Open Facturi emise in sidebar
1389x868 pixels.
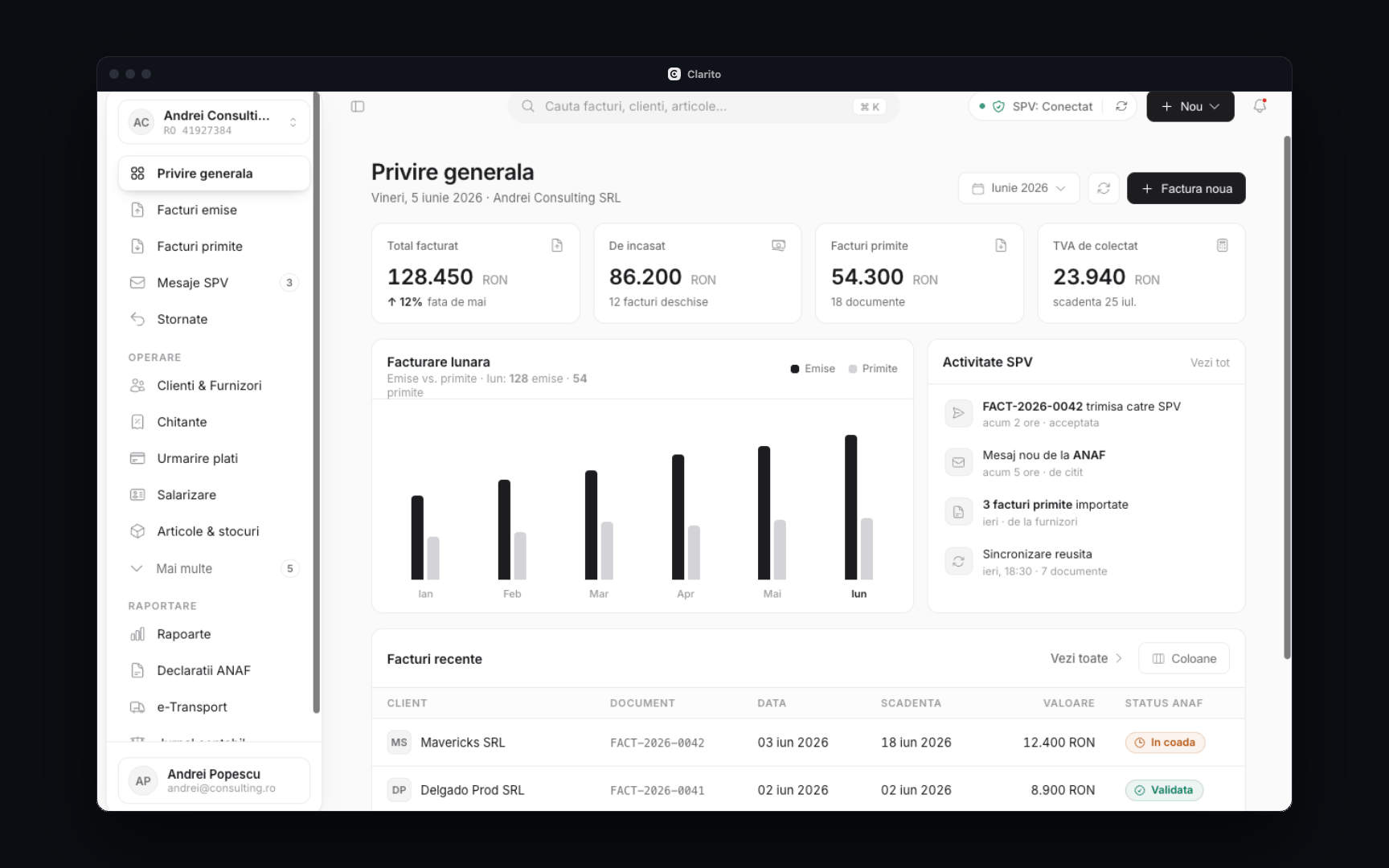[214, 210]
